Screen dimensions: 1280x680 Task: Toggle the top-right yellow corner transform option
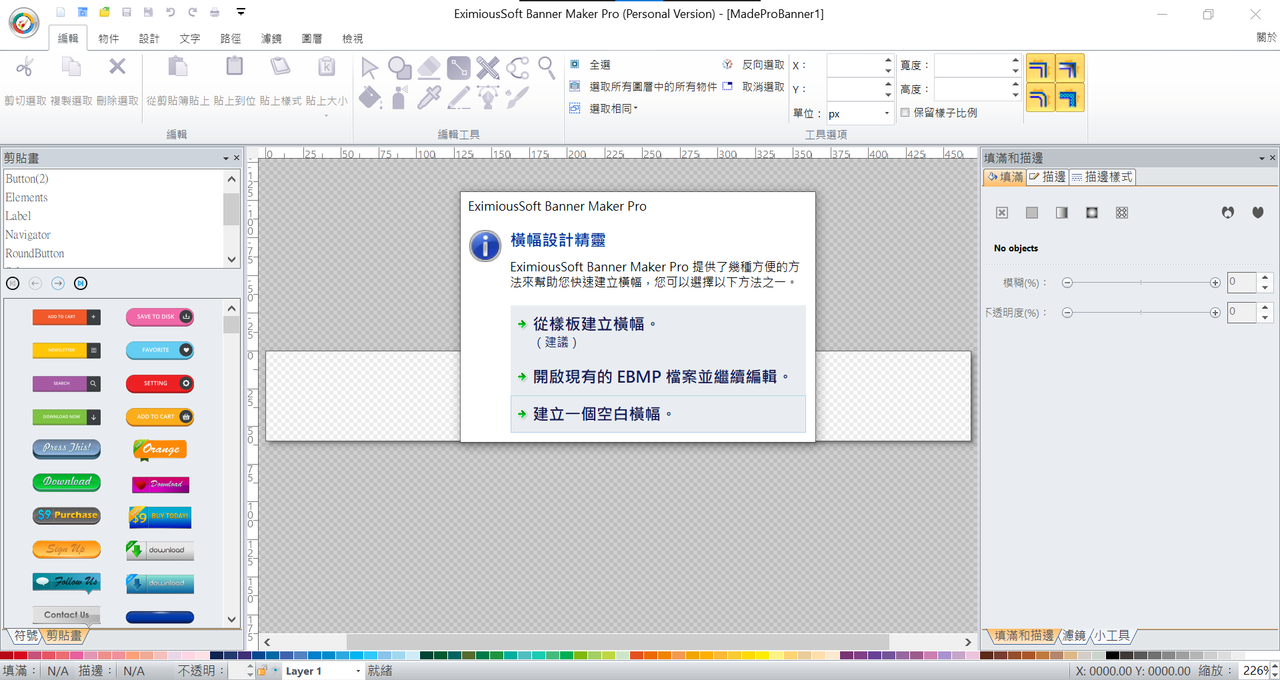coord(1070,68)
